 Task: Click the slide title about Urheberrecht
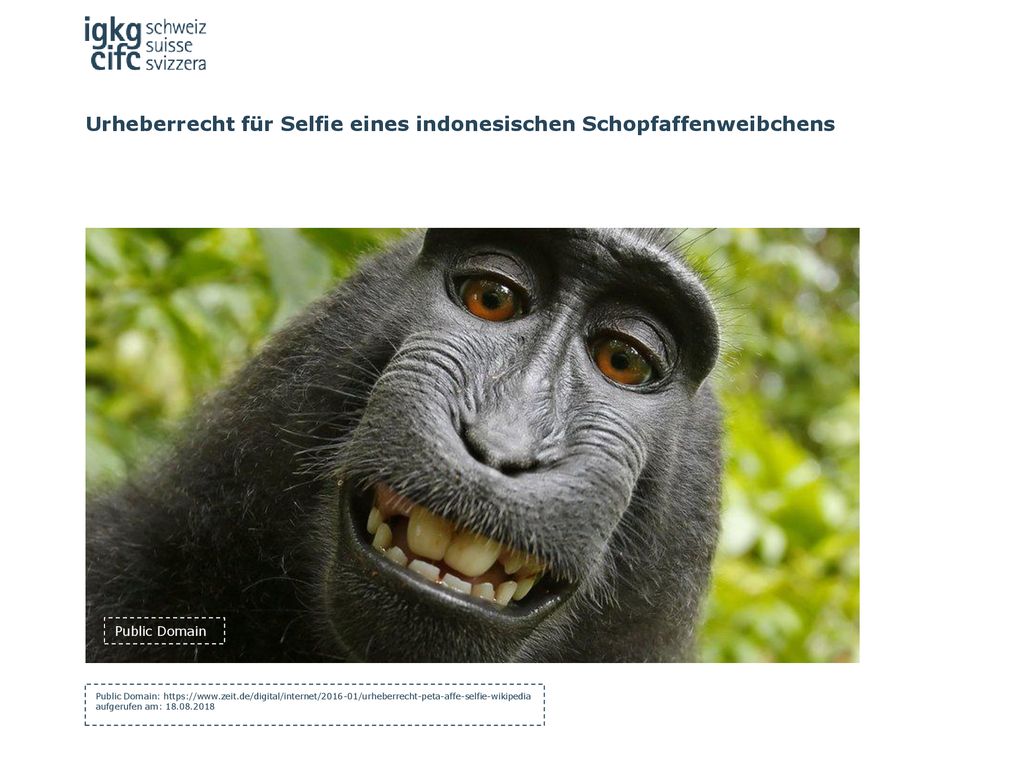coord(460,123)
